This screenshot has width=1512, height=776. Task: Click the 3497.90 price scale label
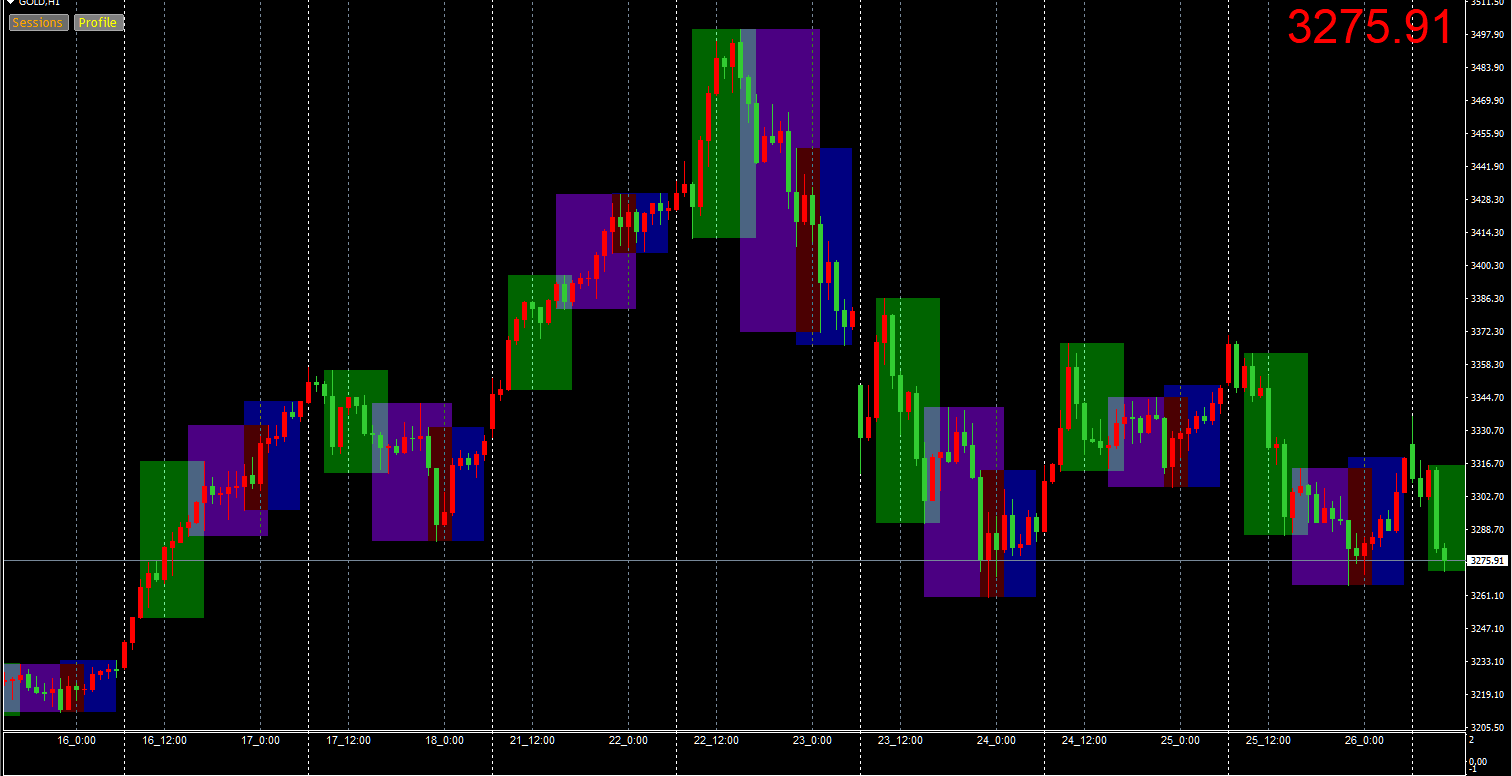pyautogui.click(x=1489, y=35)
